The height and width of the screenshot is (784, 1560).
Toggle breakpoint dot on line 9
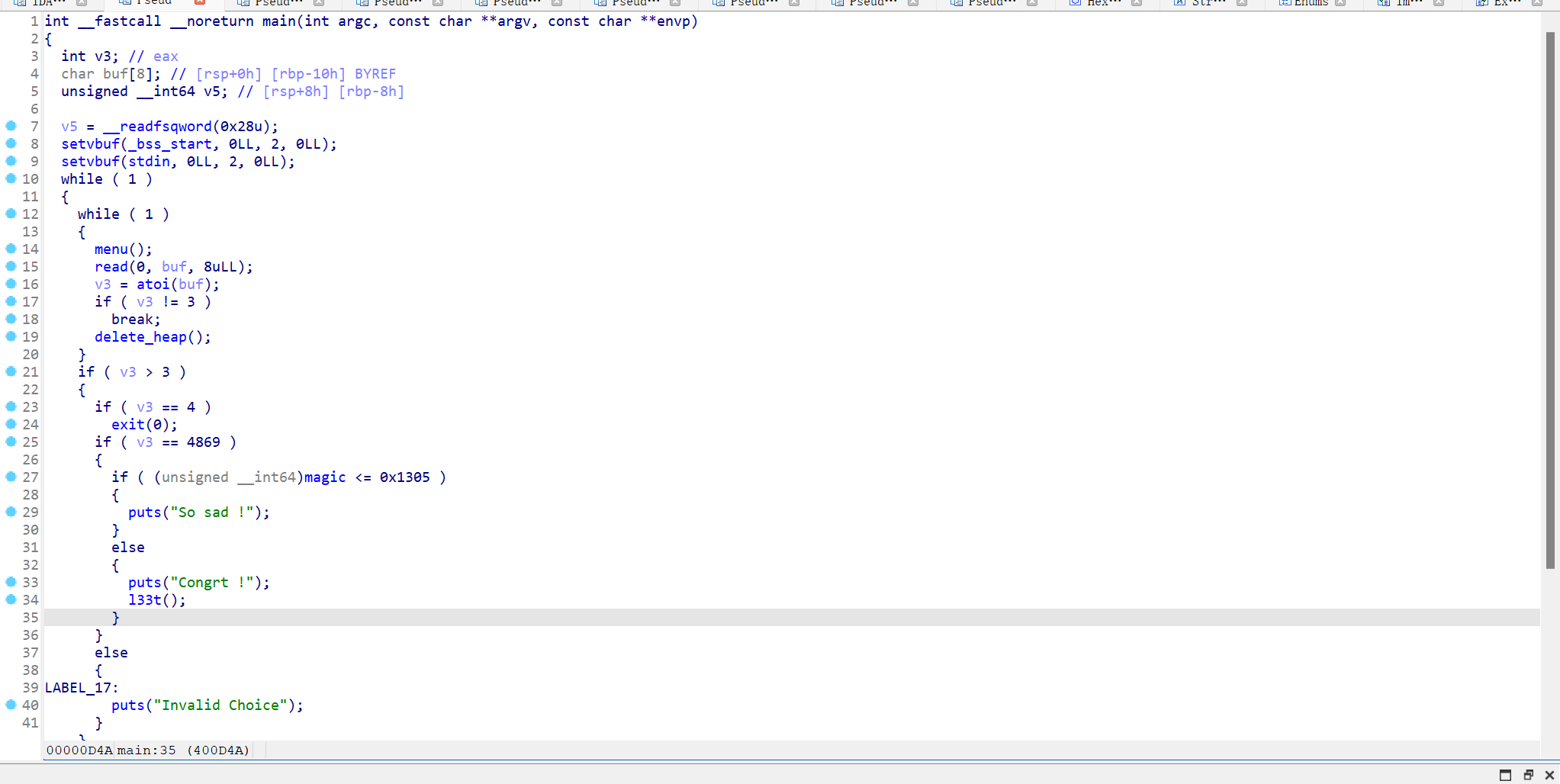click(11, 161)
